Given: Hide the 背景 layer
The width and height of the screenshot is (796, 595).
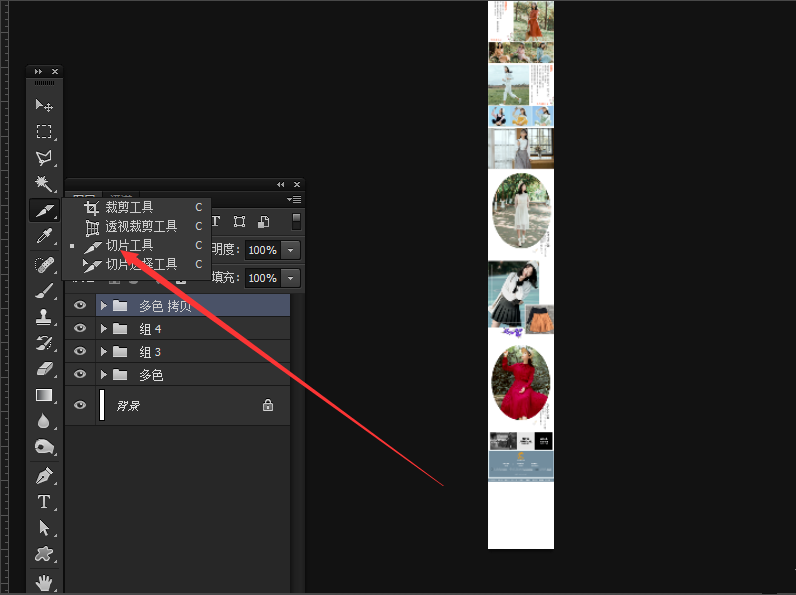Looking at the screenshot, I should [x=80, y=405].
